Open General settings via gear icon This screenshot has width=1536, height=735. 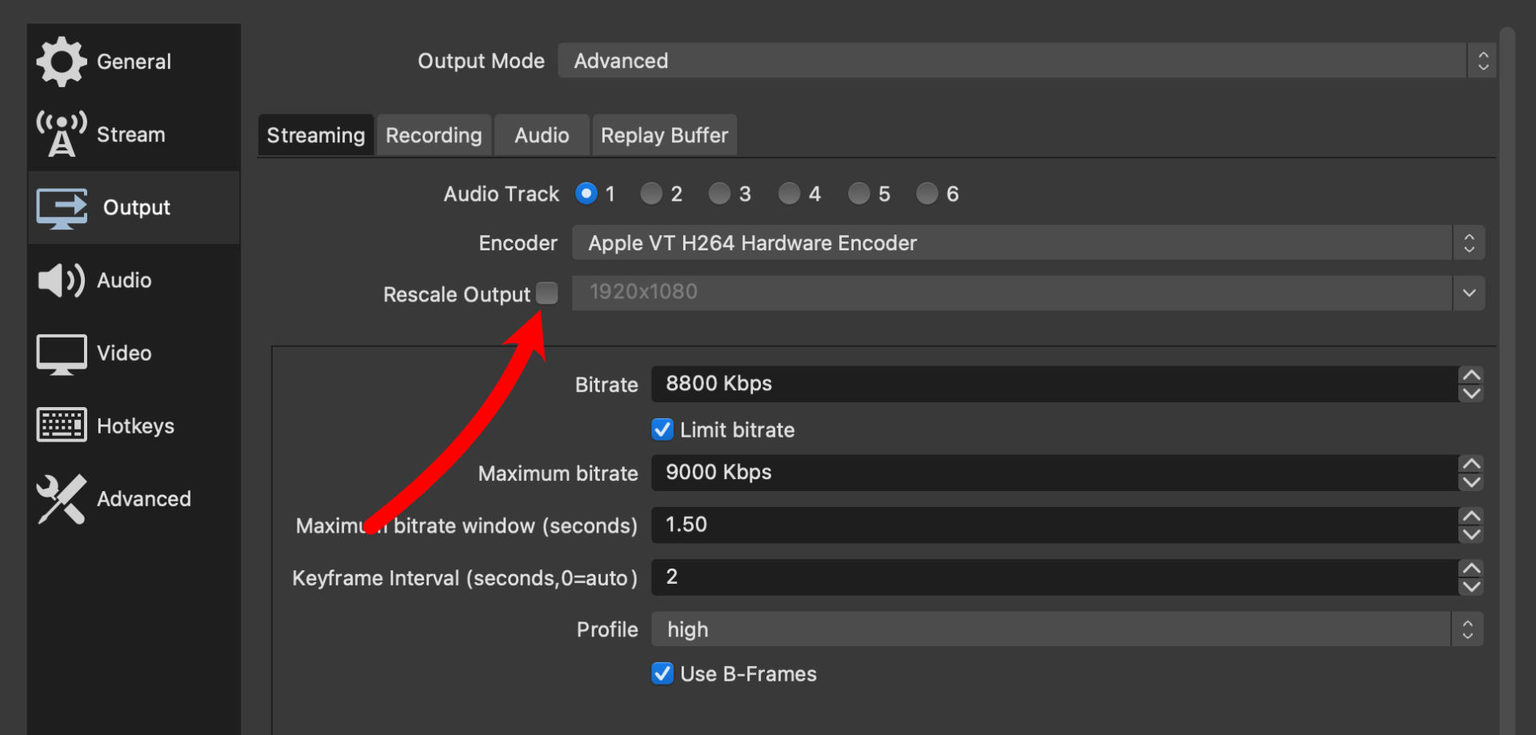point(60,61)
